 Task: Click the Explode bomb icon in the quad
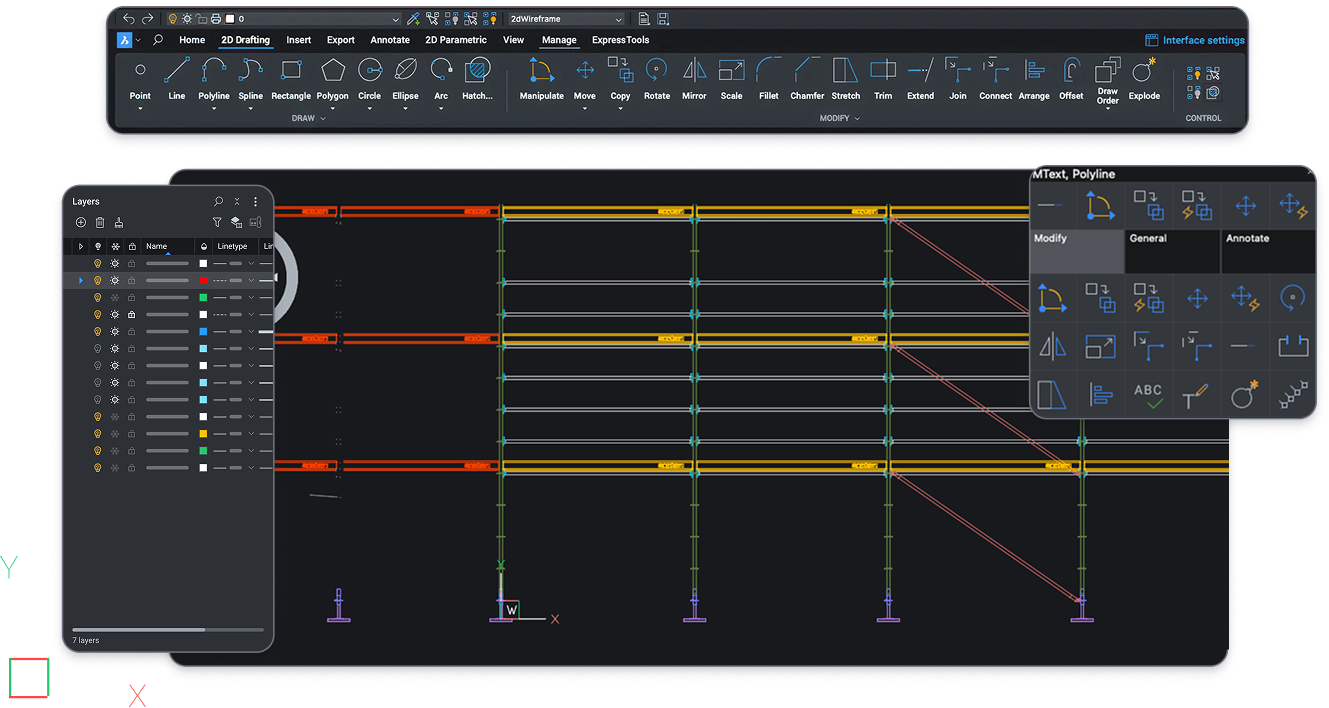click(x=1245, y=396)
